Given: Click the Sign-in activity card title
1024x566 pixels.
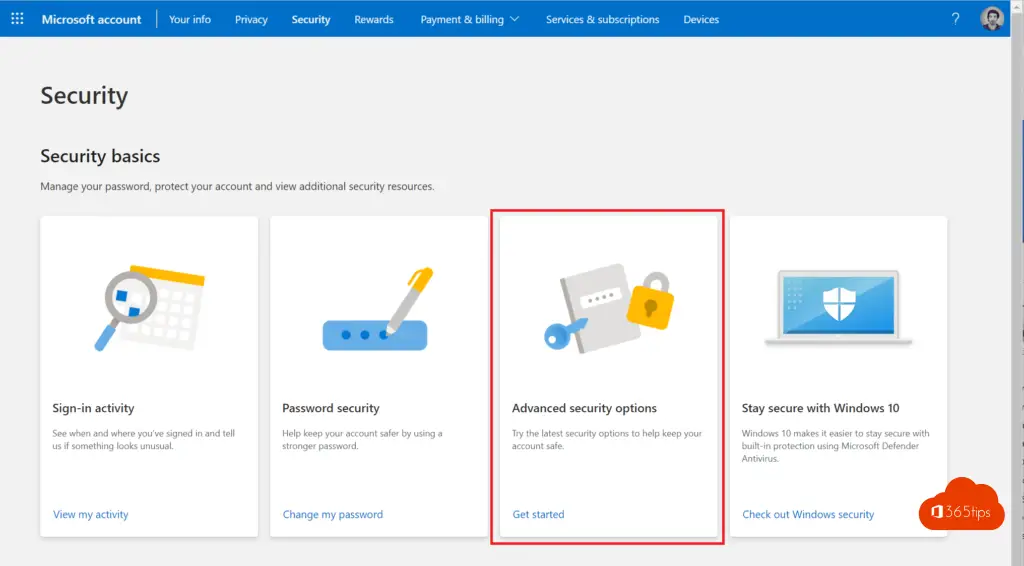Looking at the screenshot, I should pos(93,408).
